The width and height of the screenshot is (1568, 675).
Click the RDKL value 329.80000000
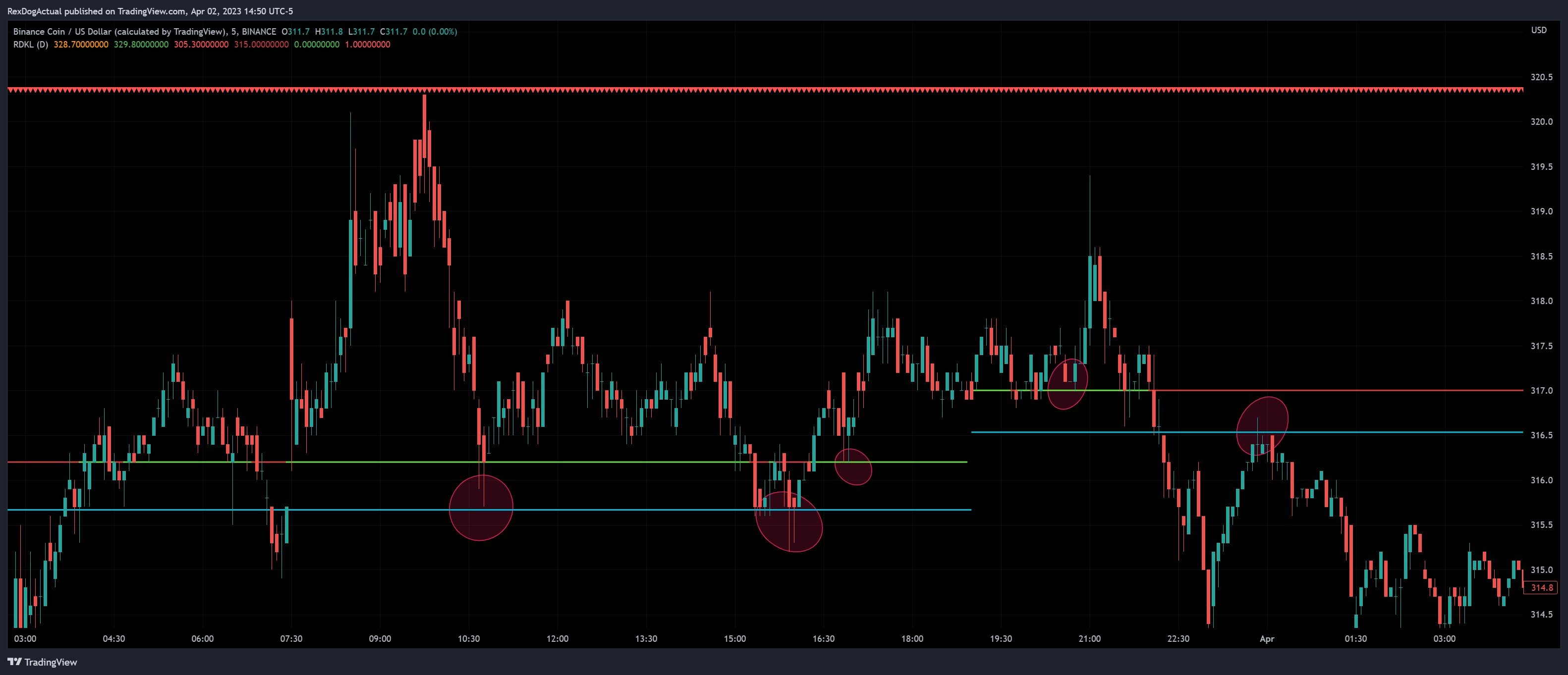coord(141,45)
